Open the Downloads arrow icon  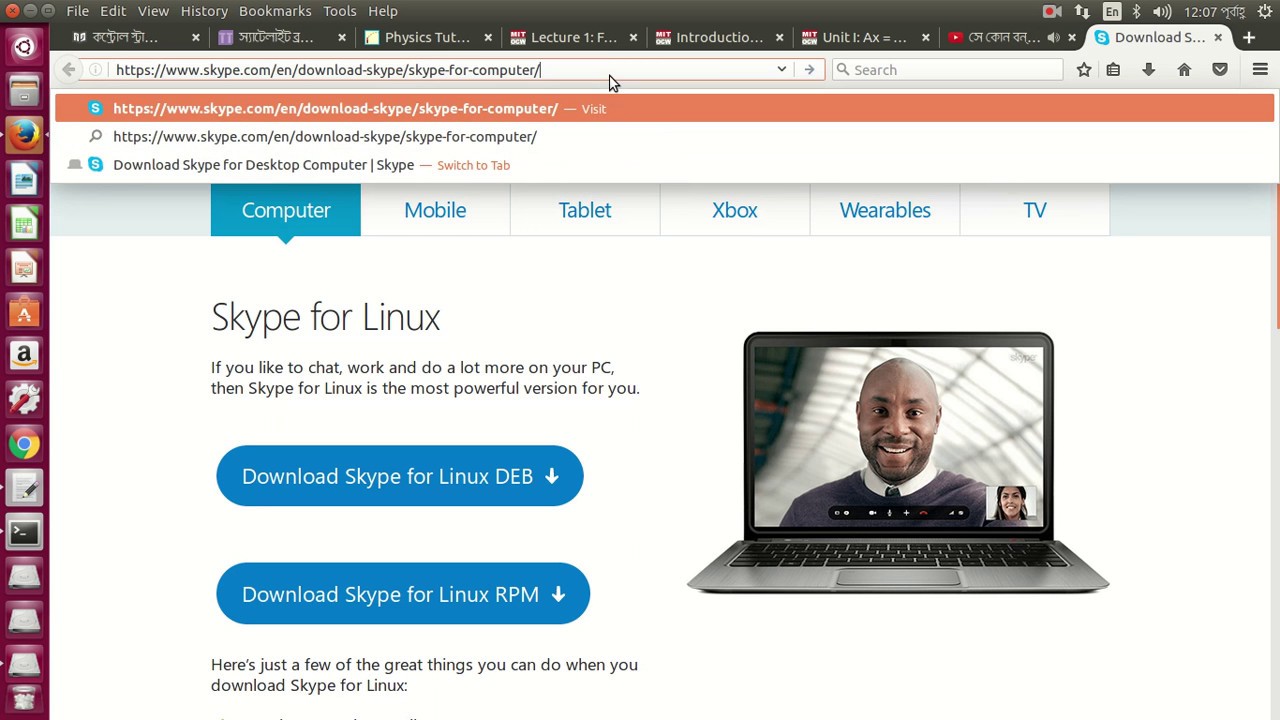(1148, 70)
